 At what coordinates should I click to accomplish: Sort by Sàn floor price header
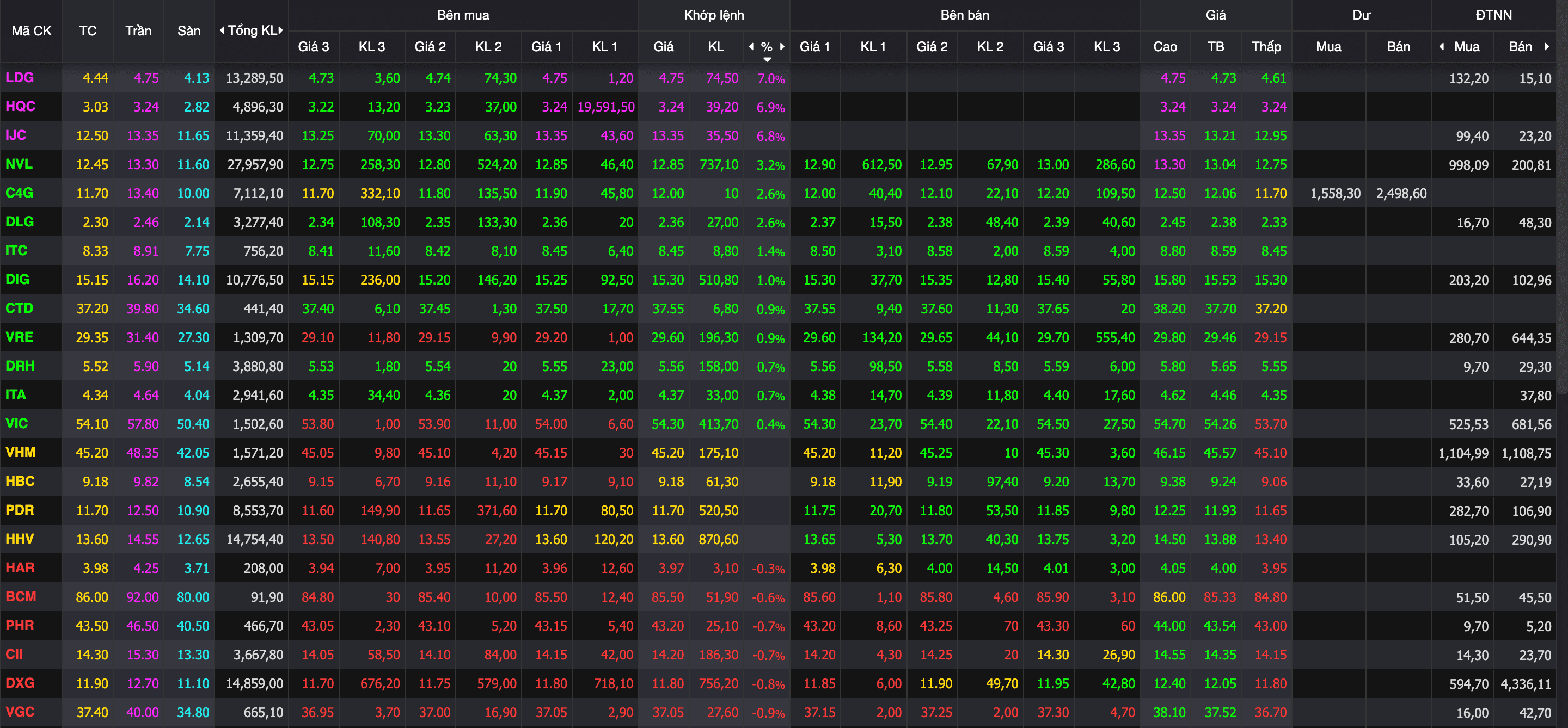tap(189, 31)
